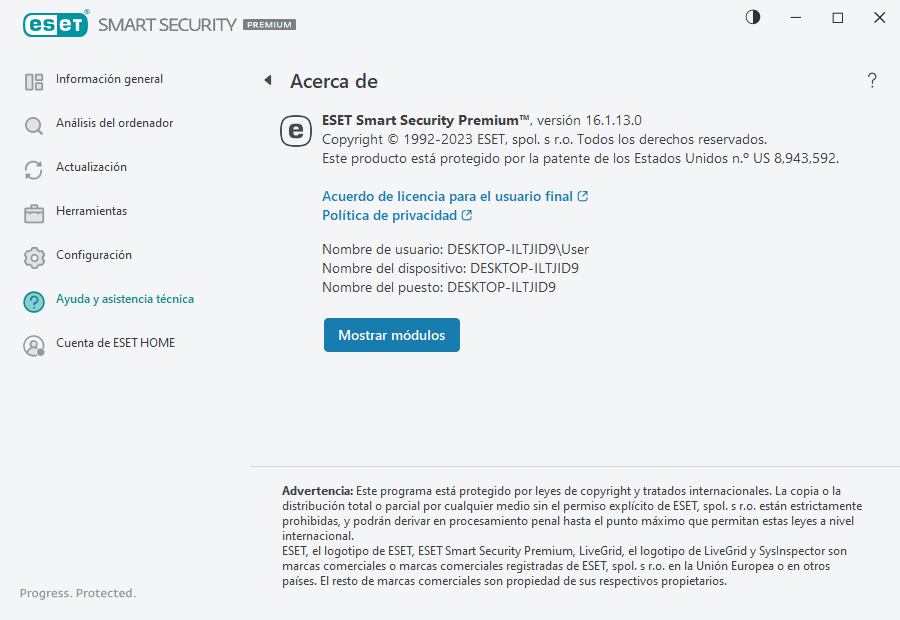Click the Análisis del ordenador magnifier icon
The height and width of the screenshot is (620, 900).
(34, 126)
